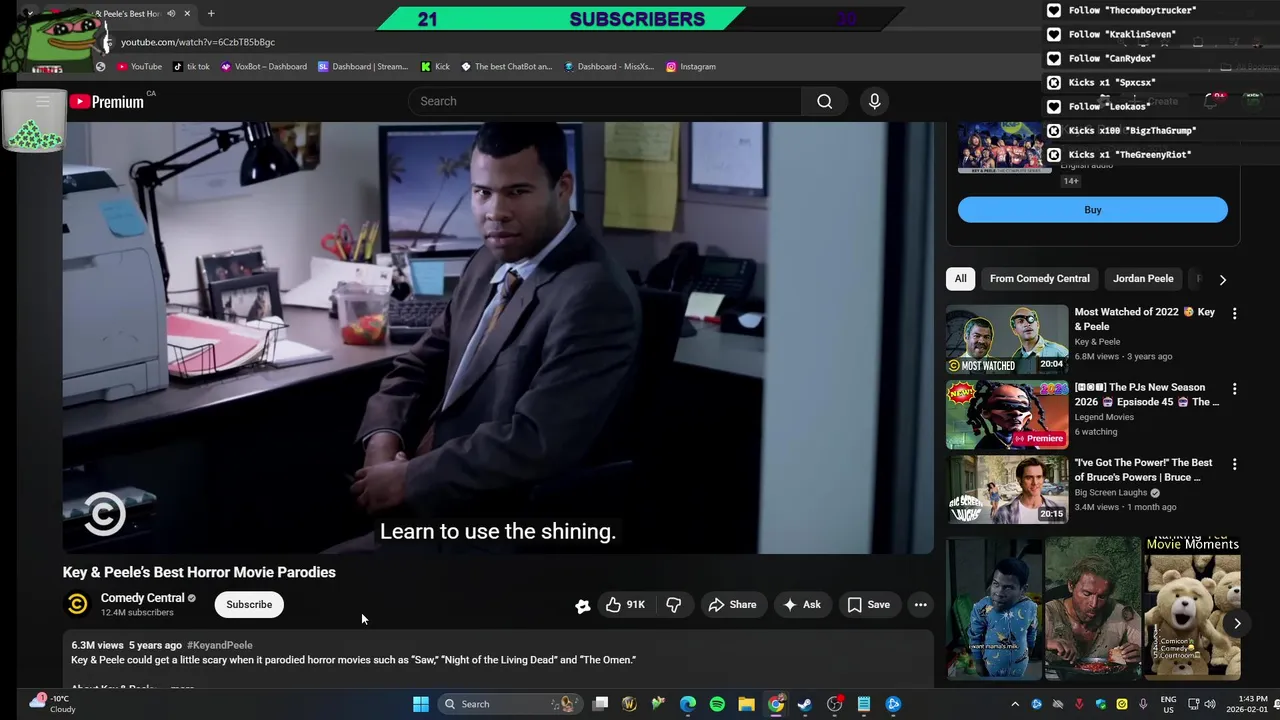This screenshot has width=1280, height=720.
Task: Open Notepad from the taskbar
Action: click(864, 704)
